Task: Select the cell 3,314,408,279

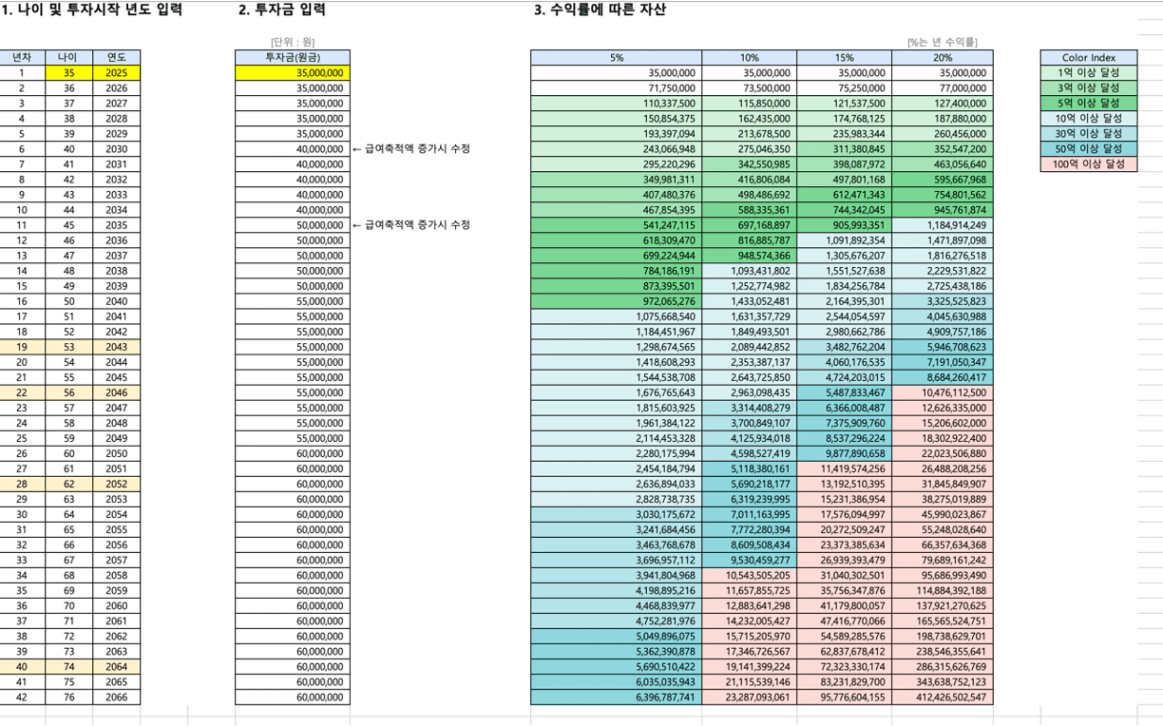Action: [x=749, y=407]
